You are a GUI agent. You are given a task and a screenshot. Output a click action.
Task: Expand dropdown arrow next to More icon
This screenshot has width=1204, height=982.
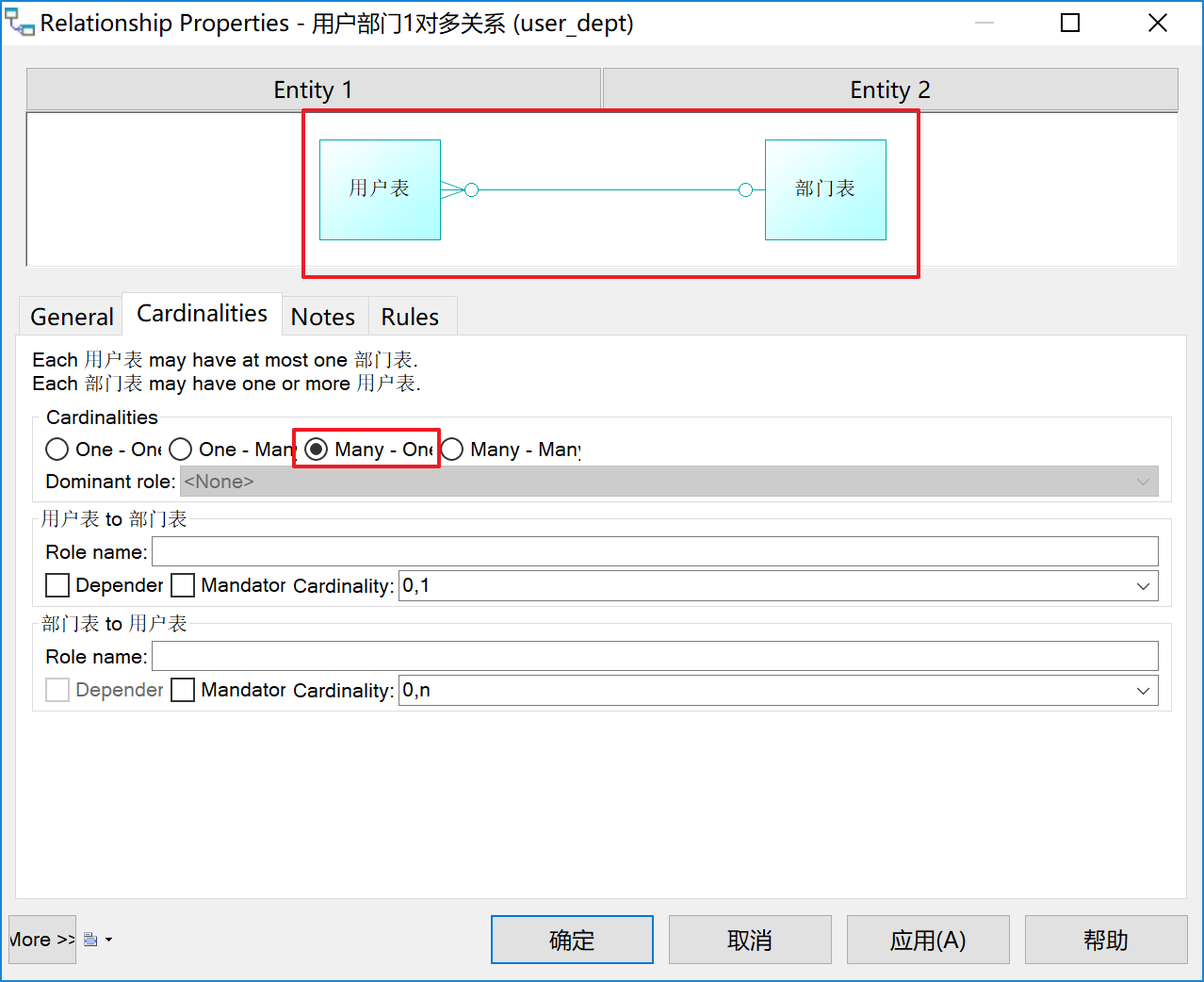(108, 940)
